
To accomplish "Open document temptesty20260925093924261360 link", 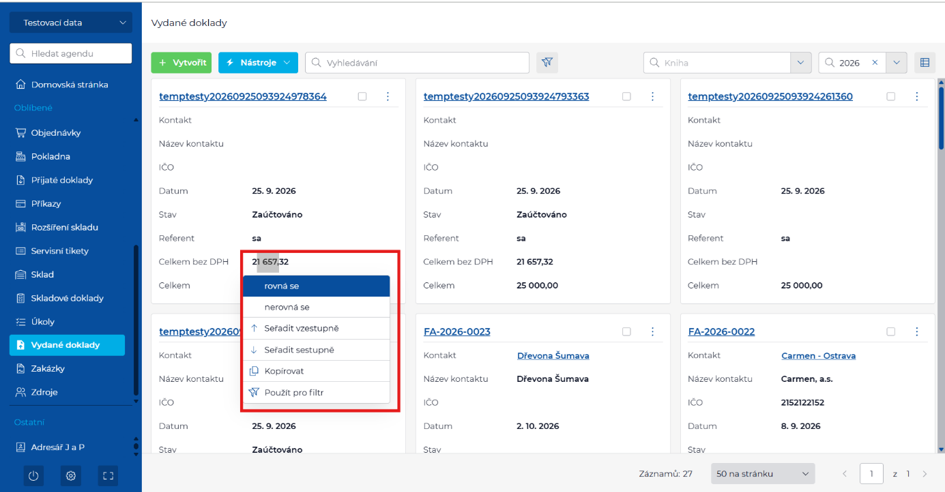I will coord(770,96).
